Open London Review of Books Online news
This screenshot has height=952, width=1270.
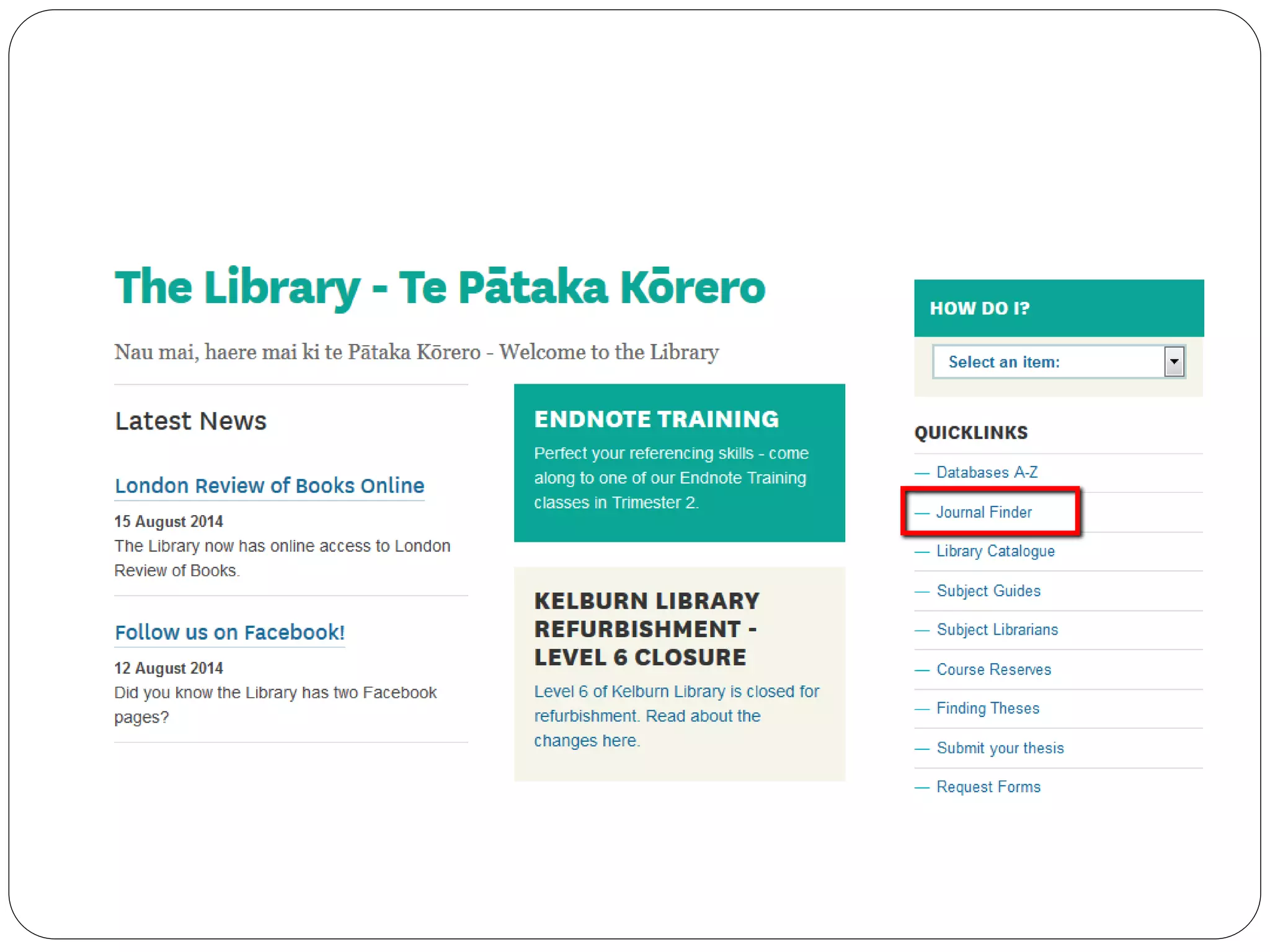click(x=269, y=485)
